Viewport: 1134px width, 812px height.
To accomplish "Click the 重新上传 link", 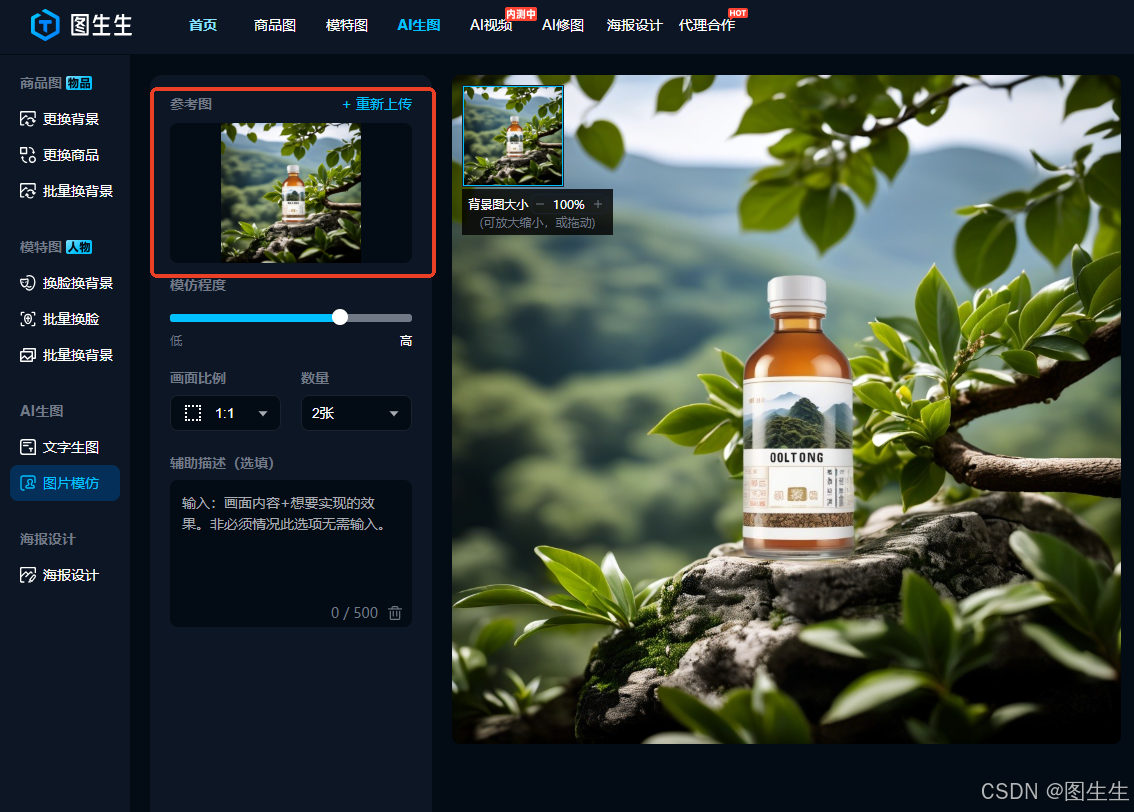I will click(x=377, y=104).
